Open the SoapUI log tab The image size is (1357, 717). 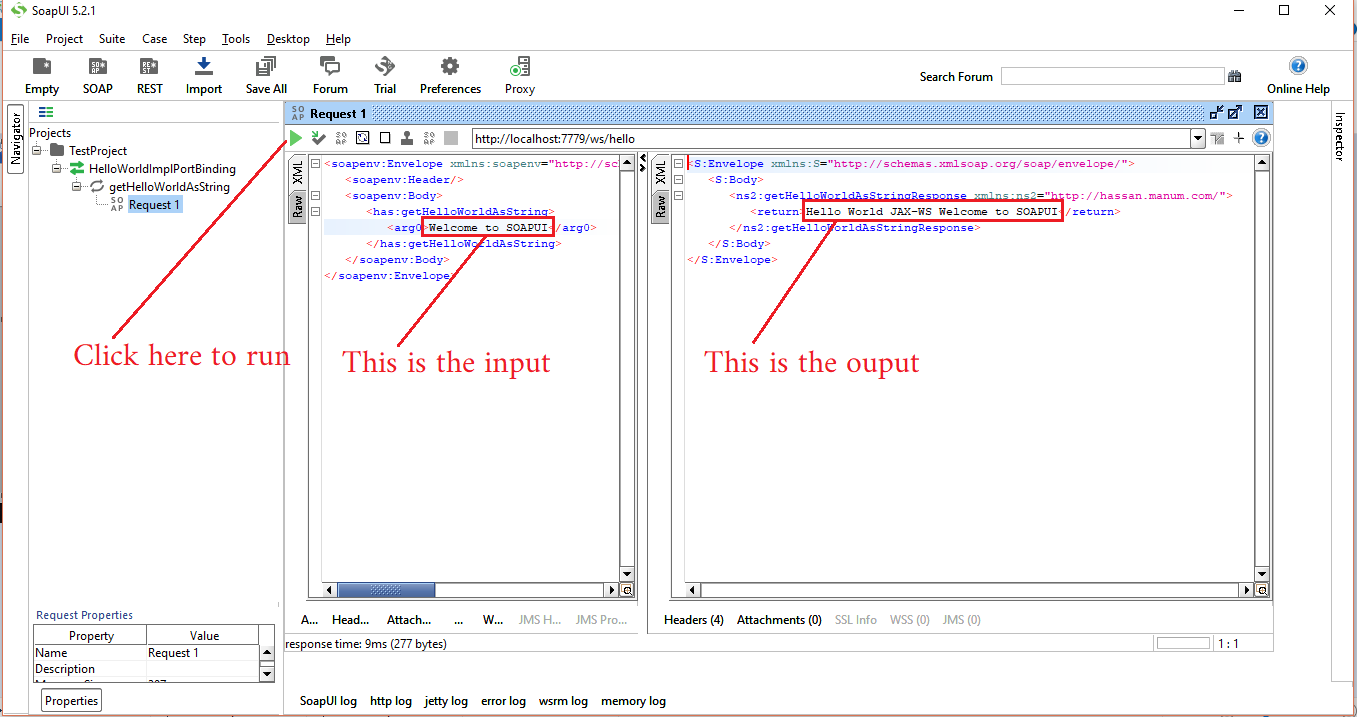(x=328, y=701)
